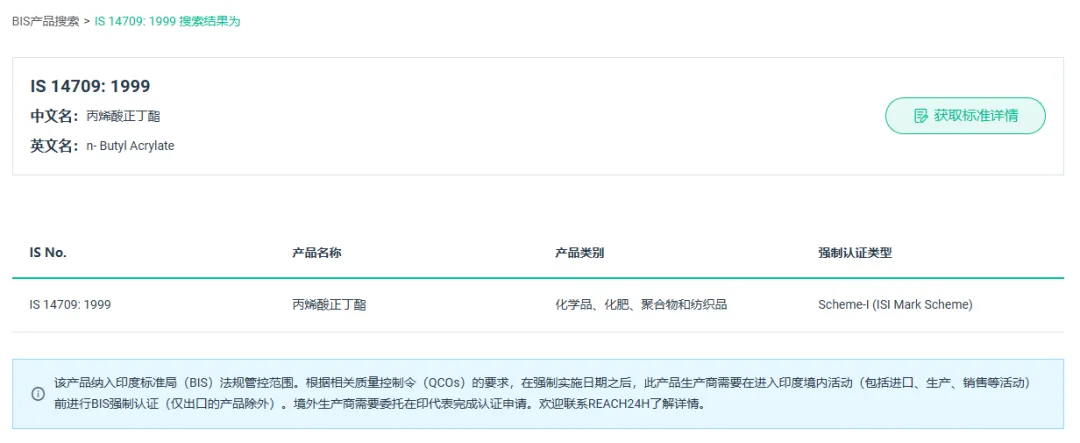Click the 产品类别 column header

tap(580, 253)
